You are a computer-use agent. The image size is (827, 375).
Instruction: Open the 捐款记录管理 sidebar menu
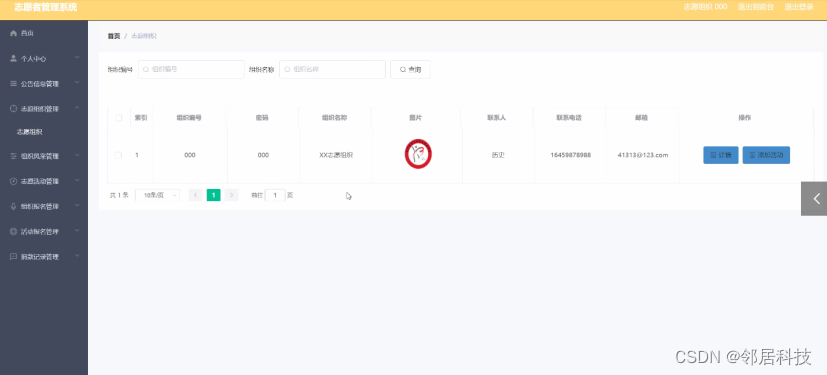click(x=44, y=256)
